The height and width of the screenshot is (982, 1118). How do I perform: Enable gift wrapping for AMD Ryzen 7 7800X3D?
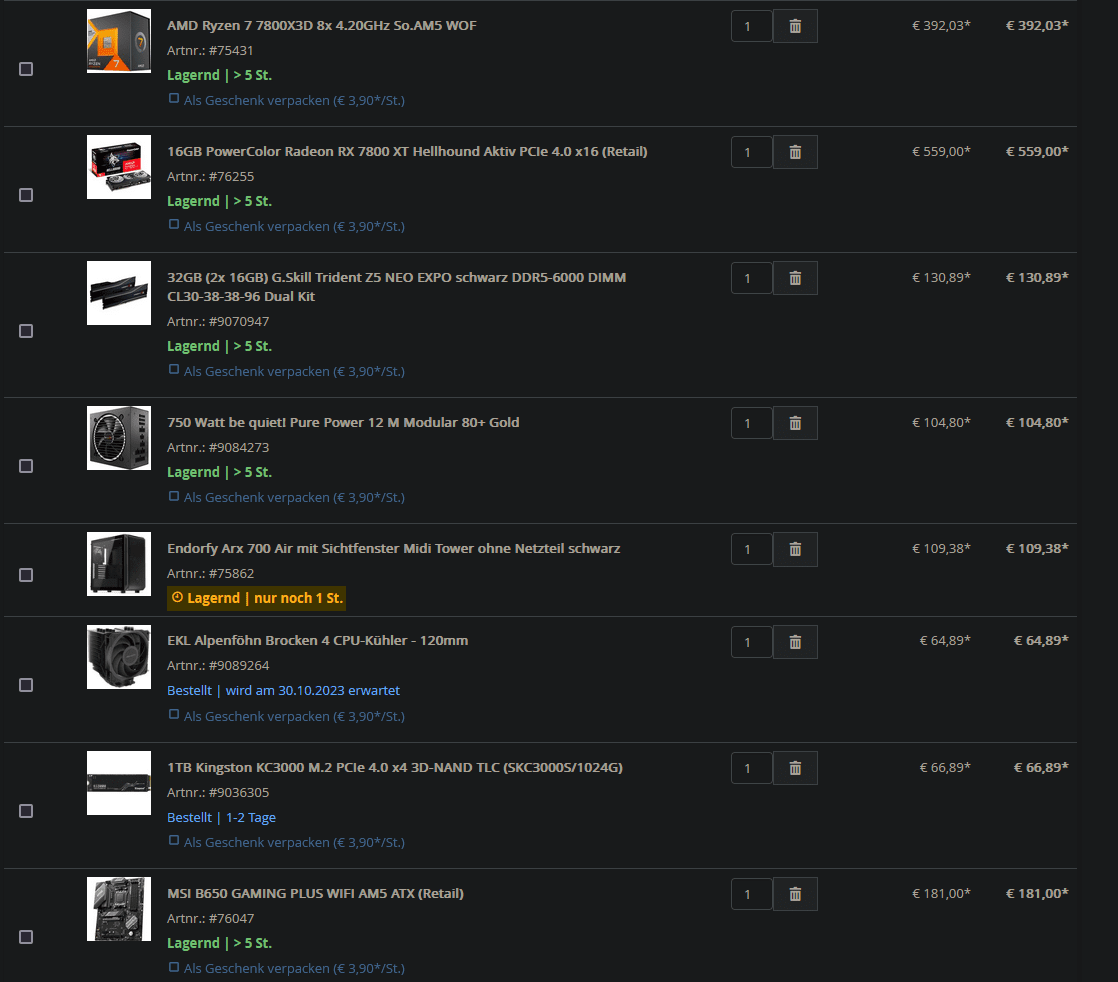click(x=174, y=99)
